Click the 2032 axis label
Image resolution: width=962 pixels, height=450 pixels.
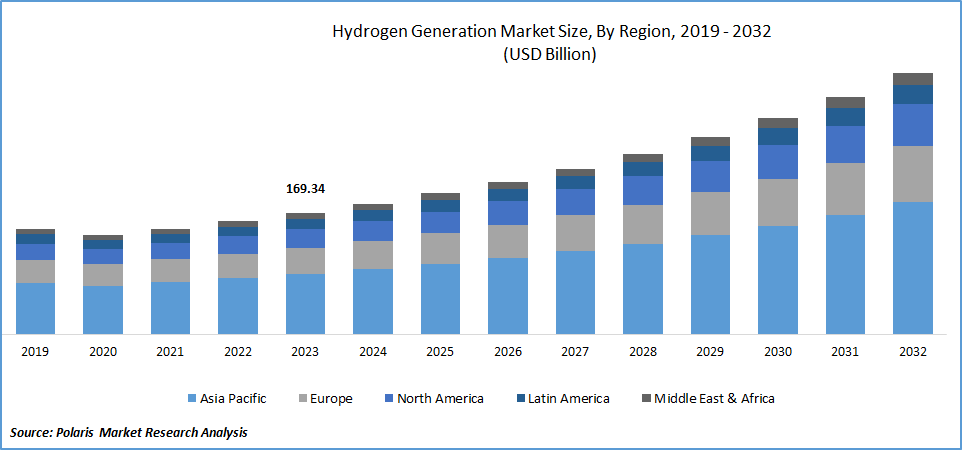click(x=912, y=352)
